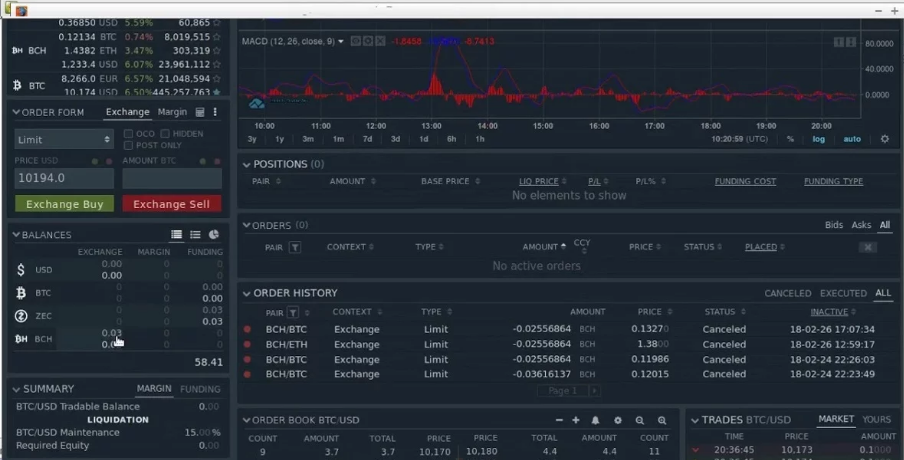Decrease order book precision minus icon
The width and height of the screenshot is (904, 460).
559,420
